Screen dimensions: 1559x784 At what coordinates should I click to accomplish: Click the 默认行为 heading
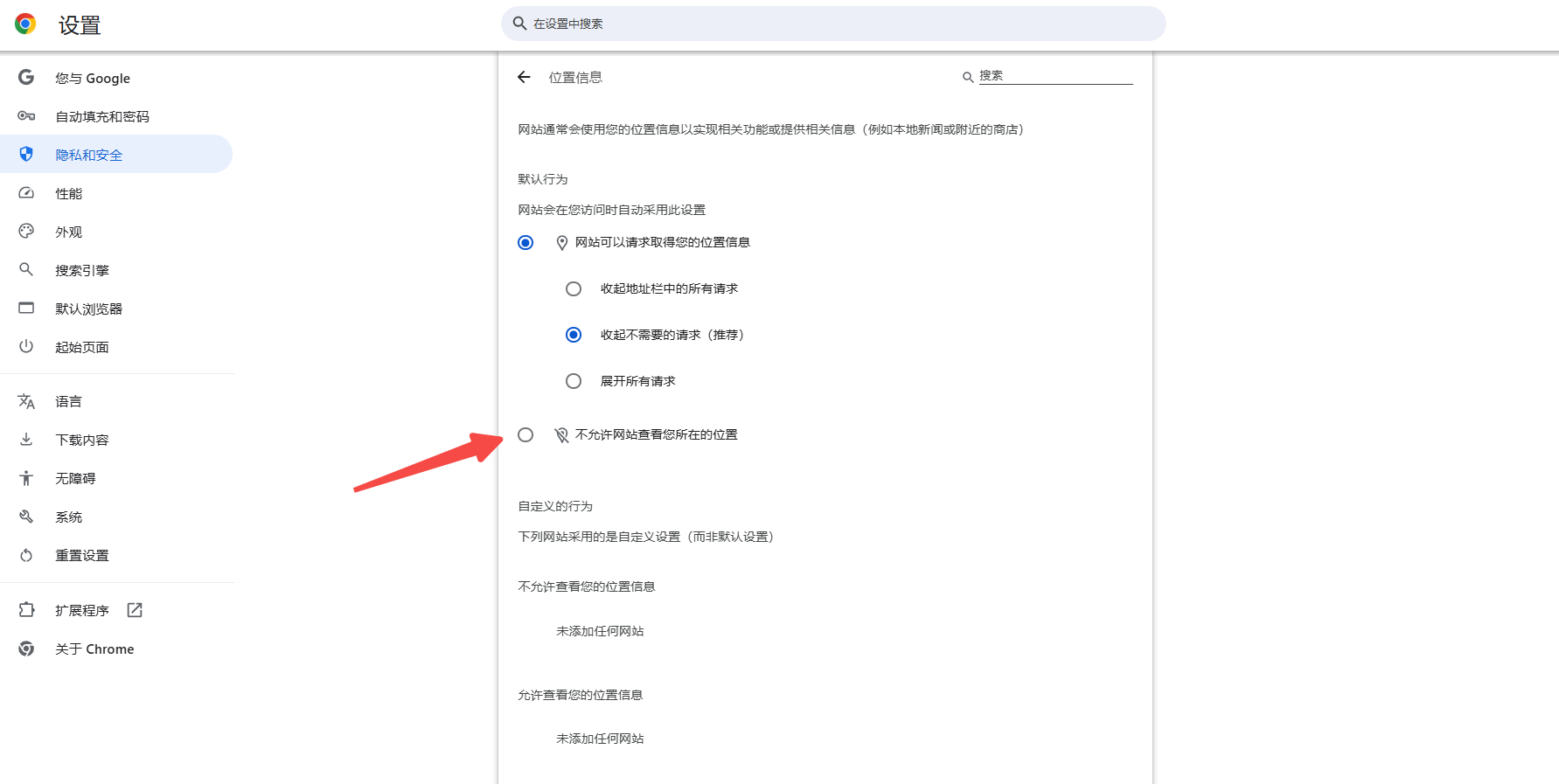(x=543, y=179)
